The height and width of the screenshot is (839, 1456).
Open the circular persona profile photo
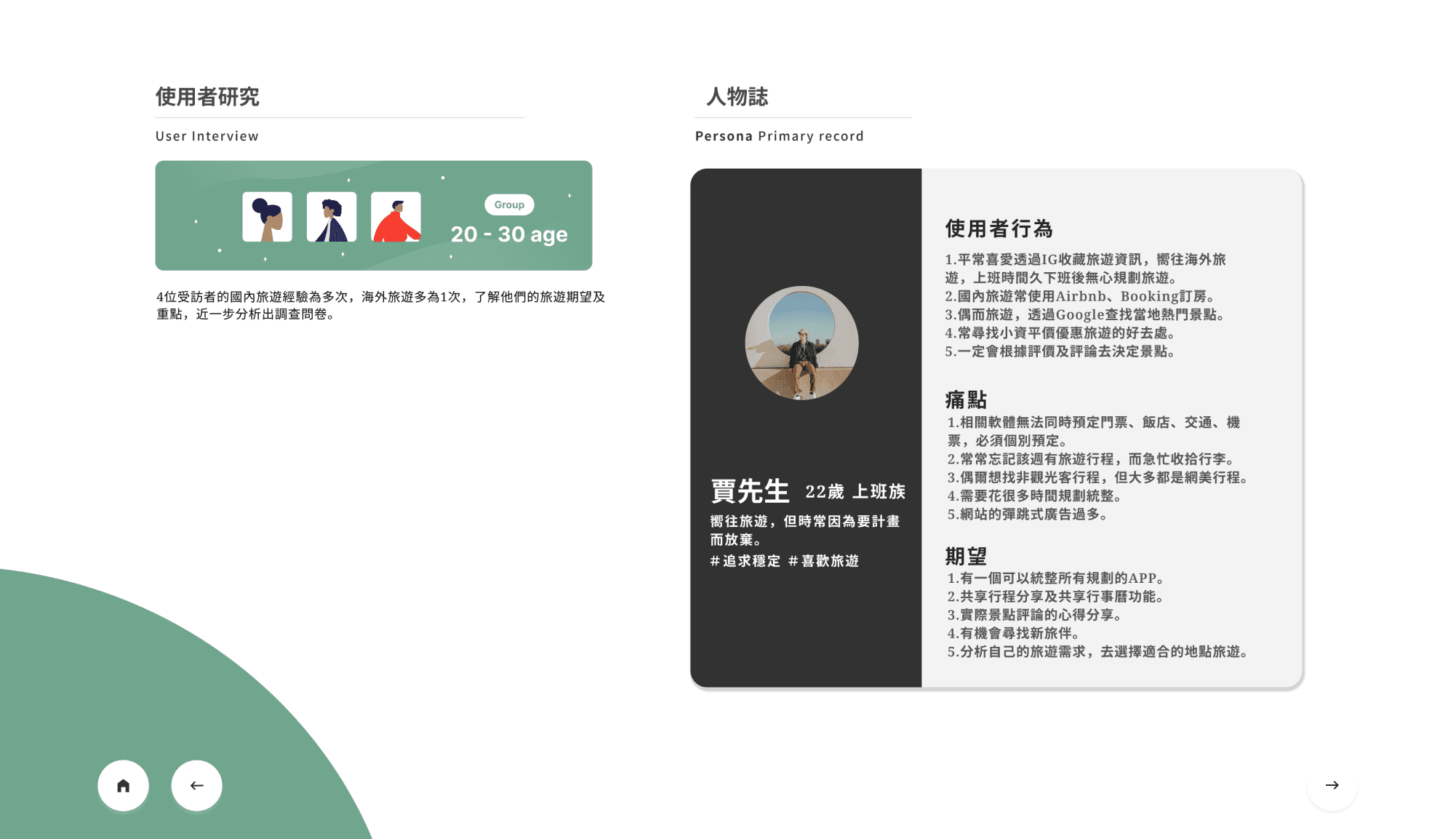pyautogui.click(x=801, y=343)
